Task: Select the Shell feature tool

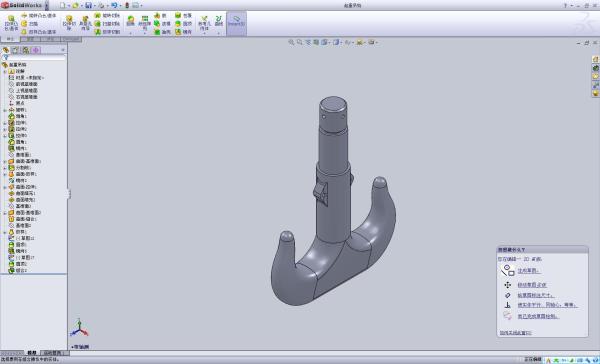Action: tap(161, 32)
